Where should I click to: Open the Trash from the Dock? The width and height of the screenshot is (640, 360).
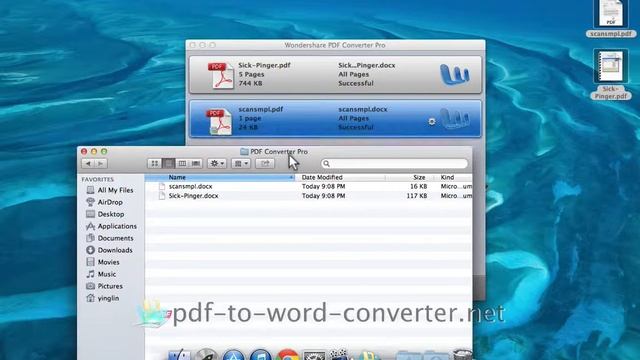click(x=462, y=355)
